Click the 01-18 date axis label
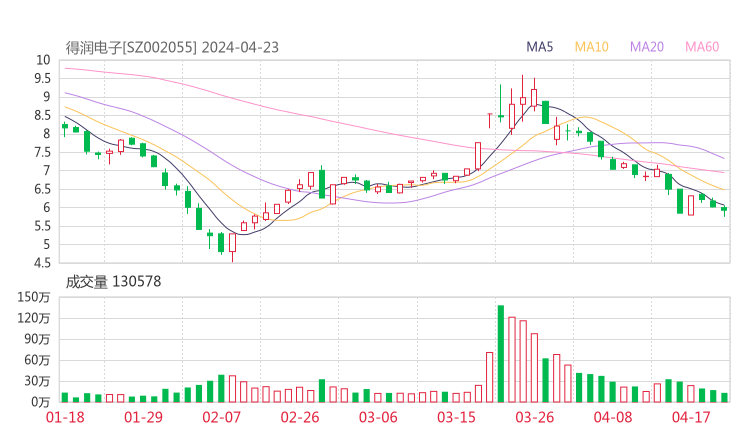This screenshot has width=740, height=440. pos(65,417)
